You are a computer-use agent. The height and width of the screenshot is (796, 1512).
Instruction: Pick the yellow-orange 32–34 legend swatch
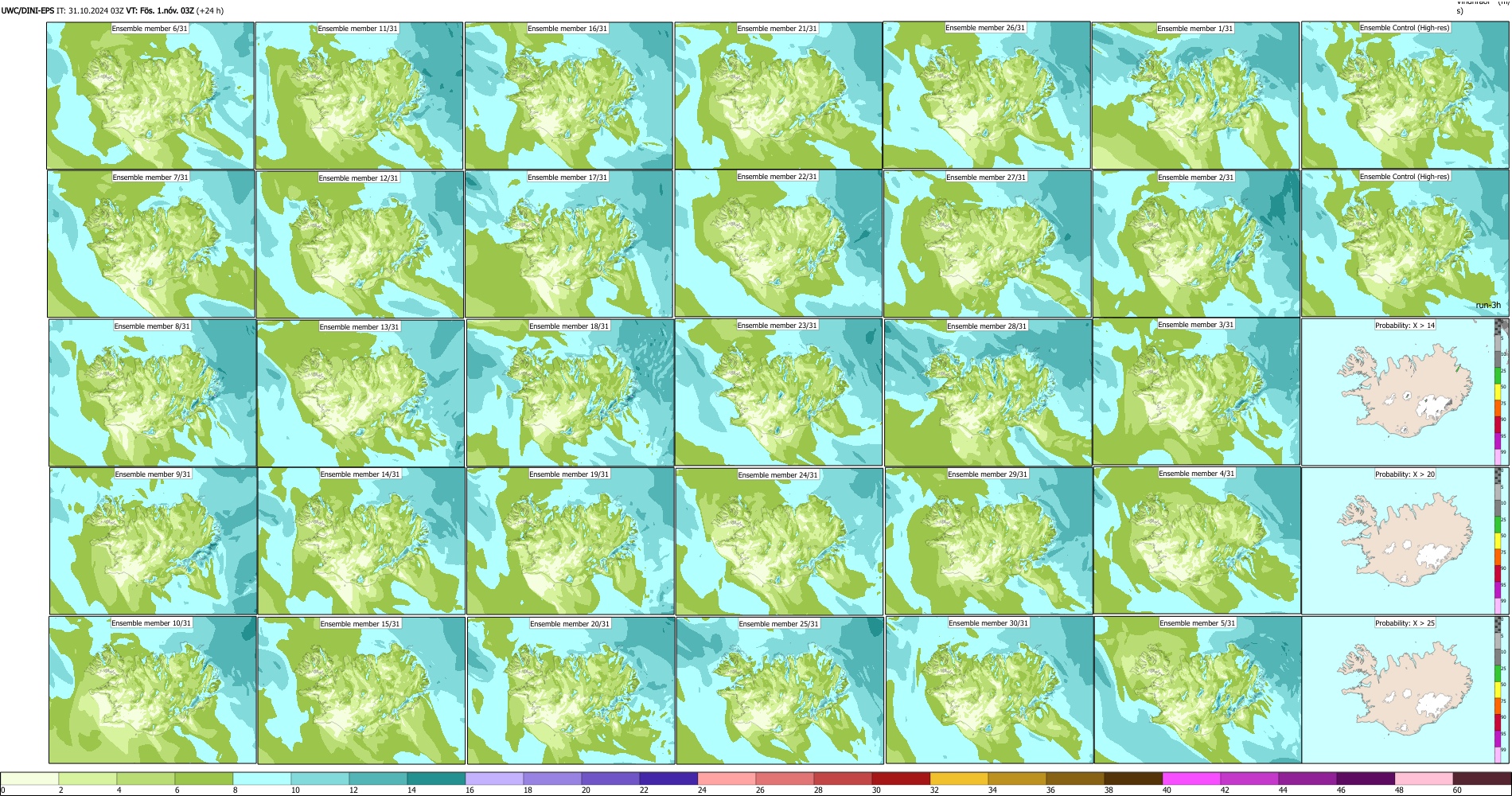(x=959, y=778)
